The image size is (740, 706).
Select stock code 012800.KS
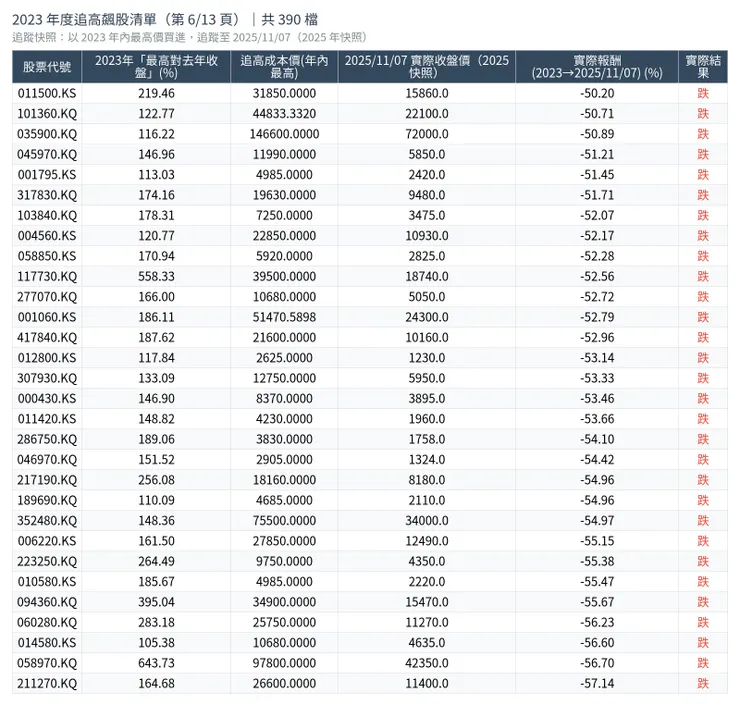[47, 358]
